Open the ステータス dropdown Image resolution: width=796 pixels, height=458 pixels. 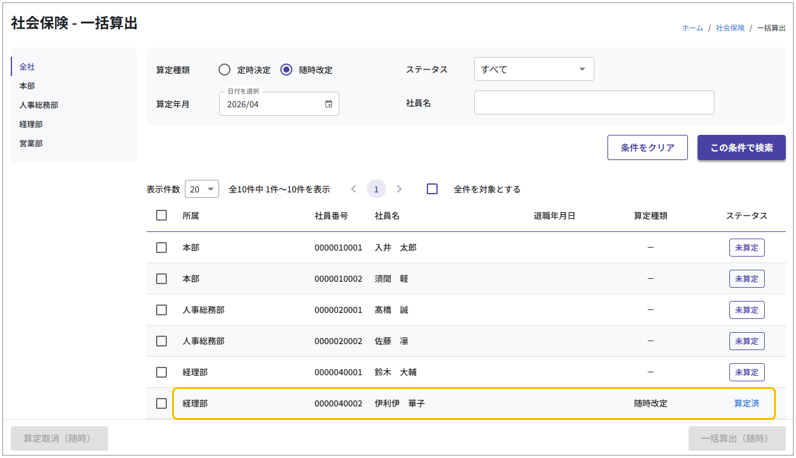click(533, 70)
